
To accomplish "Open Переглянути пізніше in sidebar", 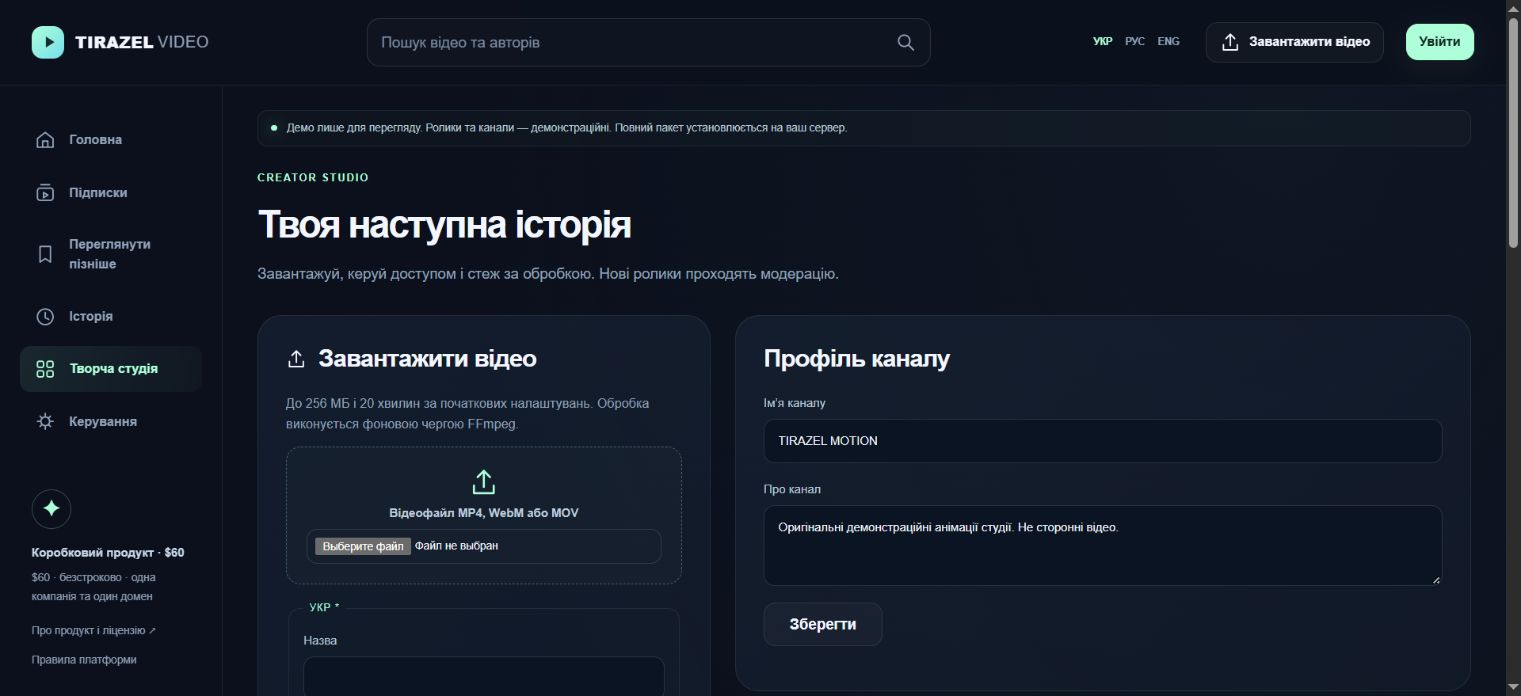I will [x=111, y=254].
